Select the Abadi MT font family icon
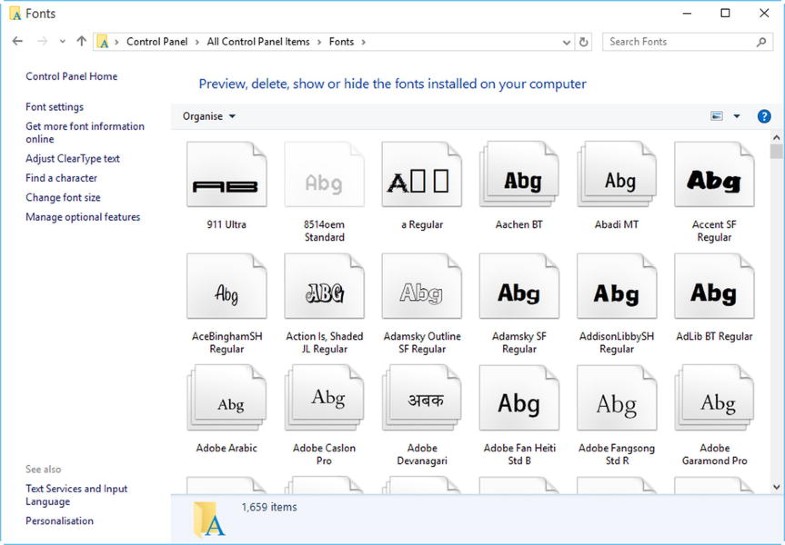The height and width of the screenshot is (545, 785). tap(617, 174)
